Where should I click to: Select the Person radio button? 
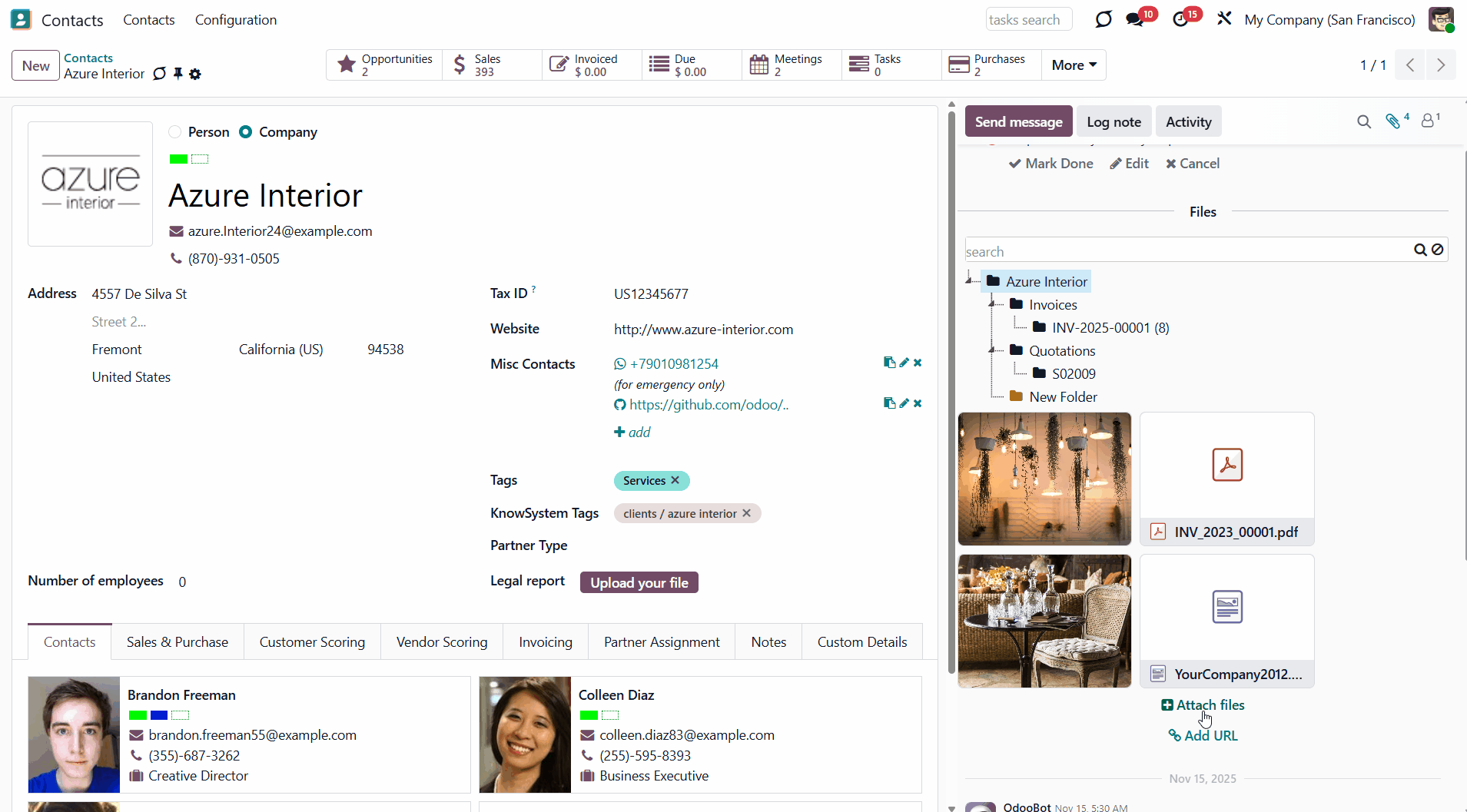coord(175,132)
